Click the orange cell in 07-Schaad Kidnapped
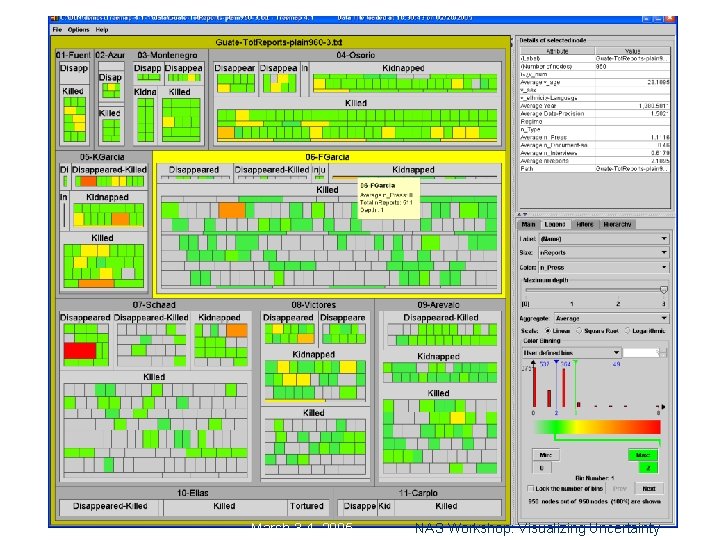Screen dimensions: 720x540 pos(237,331)
